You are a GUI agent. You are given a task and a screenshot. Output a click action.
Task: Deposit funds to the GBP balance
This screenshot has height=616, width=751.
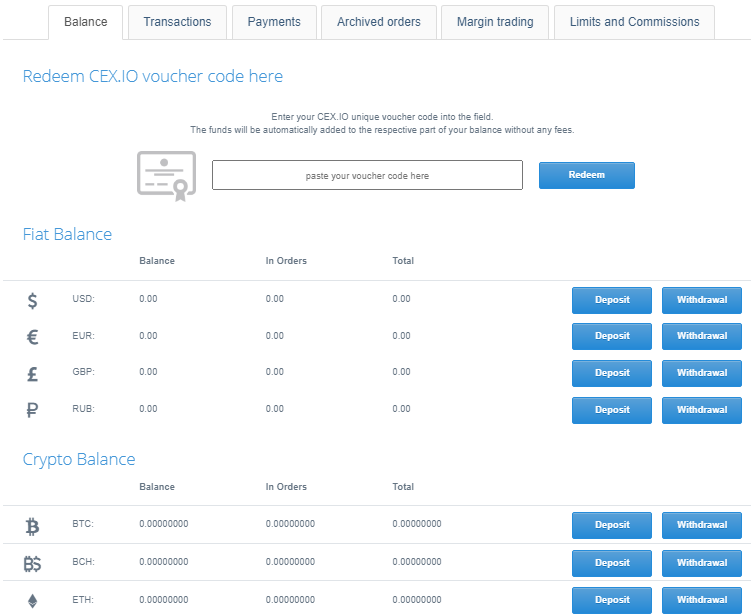(612, 373)
